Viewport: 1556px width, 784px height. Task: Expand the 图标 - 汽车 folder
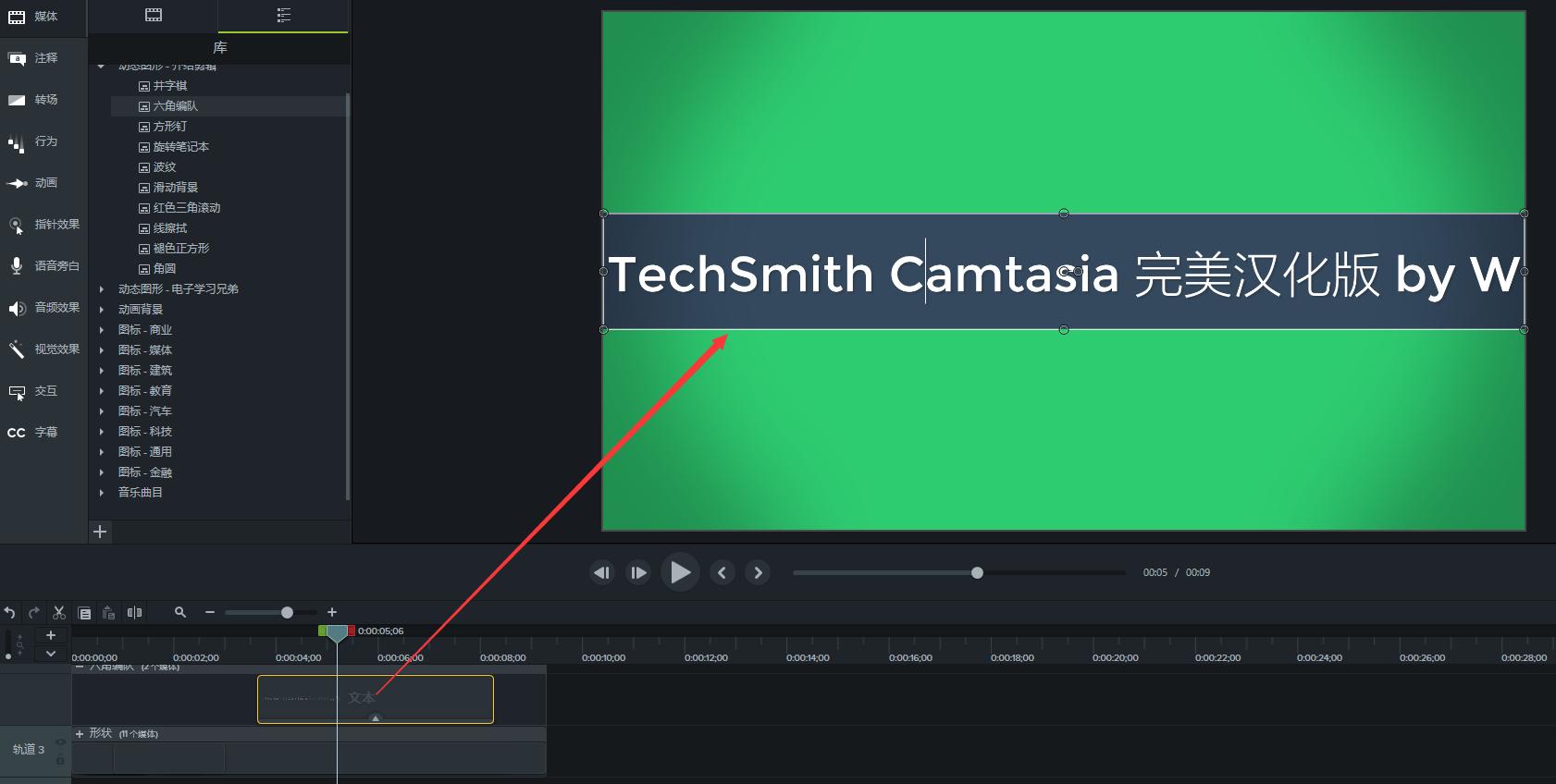[x=102, y=411]
